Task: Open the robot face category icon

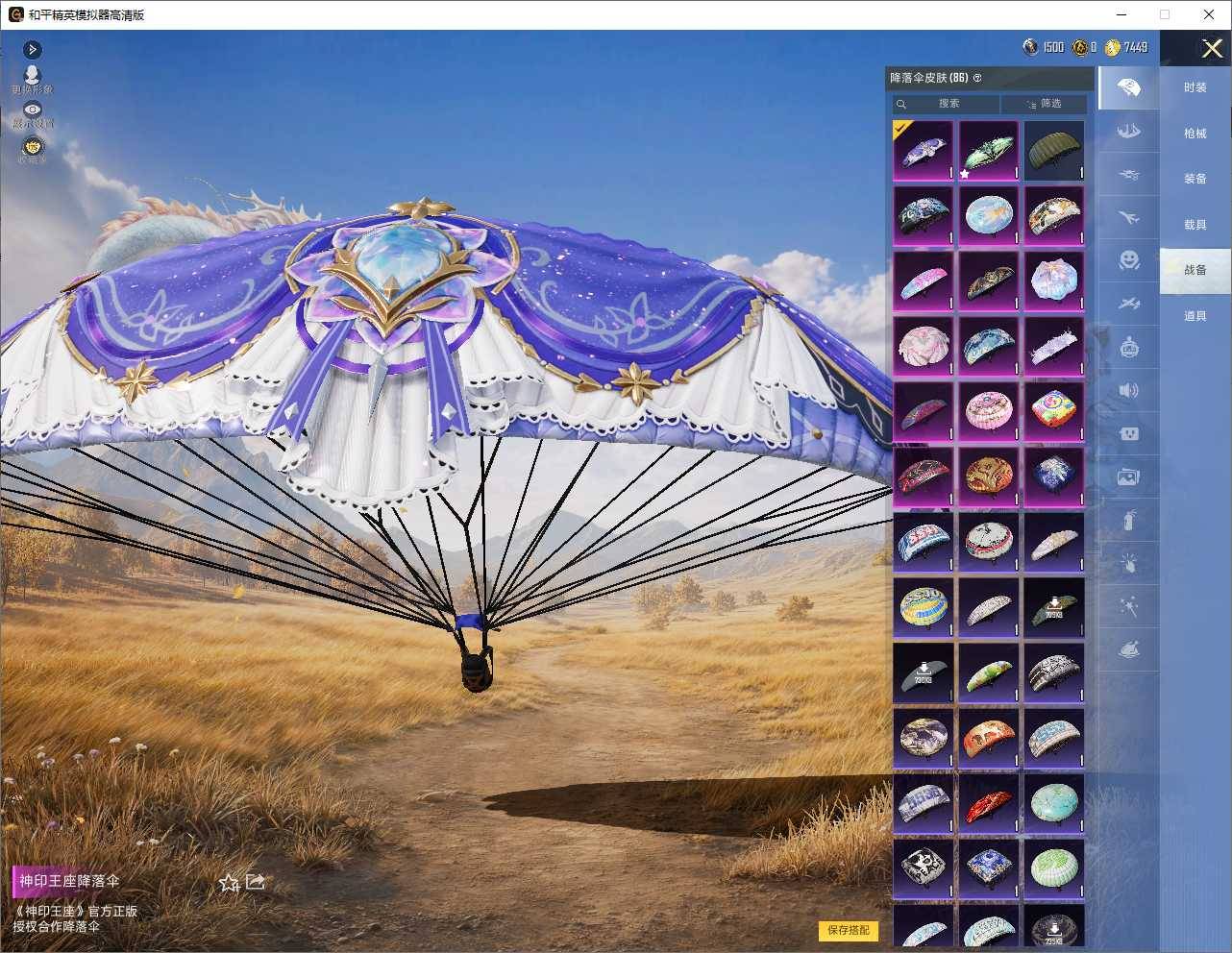Action: (1128, 347)
